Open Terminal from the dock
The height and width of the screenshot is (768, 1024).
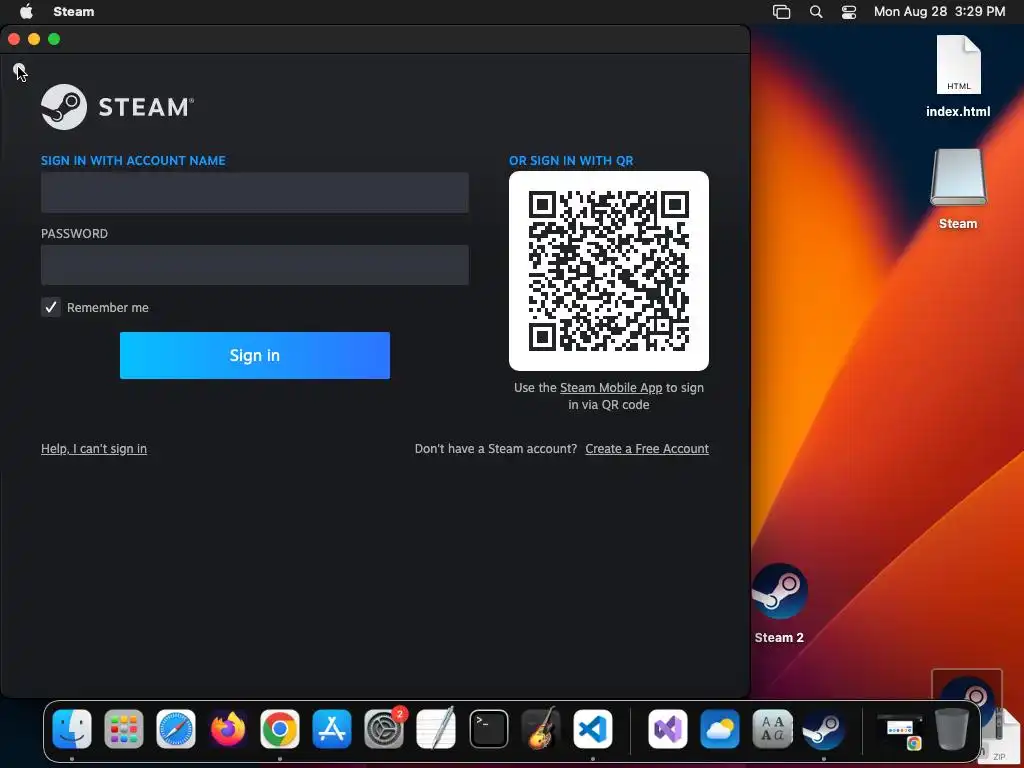click(488, 728)
